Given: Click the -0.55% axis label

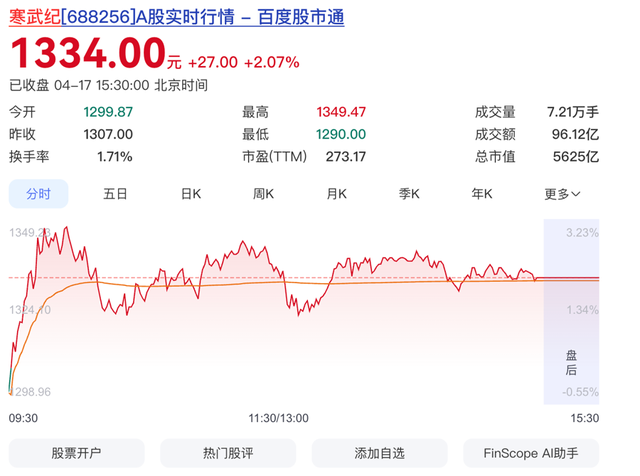Looking at the screenshot, I should pyautogui.click(x=580, y=392).
